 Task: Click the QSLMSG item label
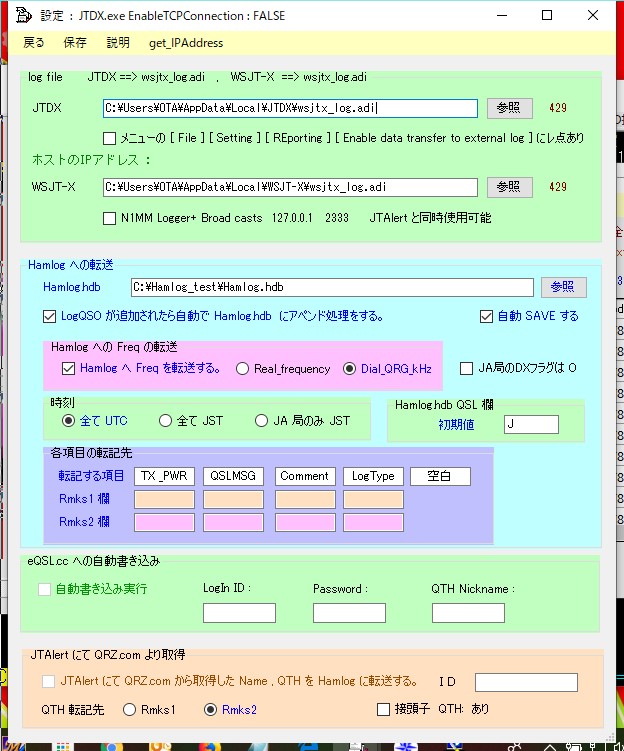[233, 476]
